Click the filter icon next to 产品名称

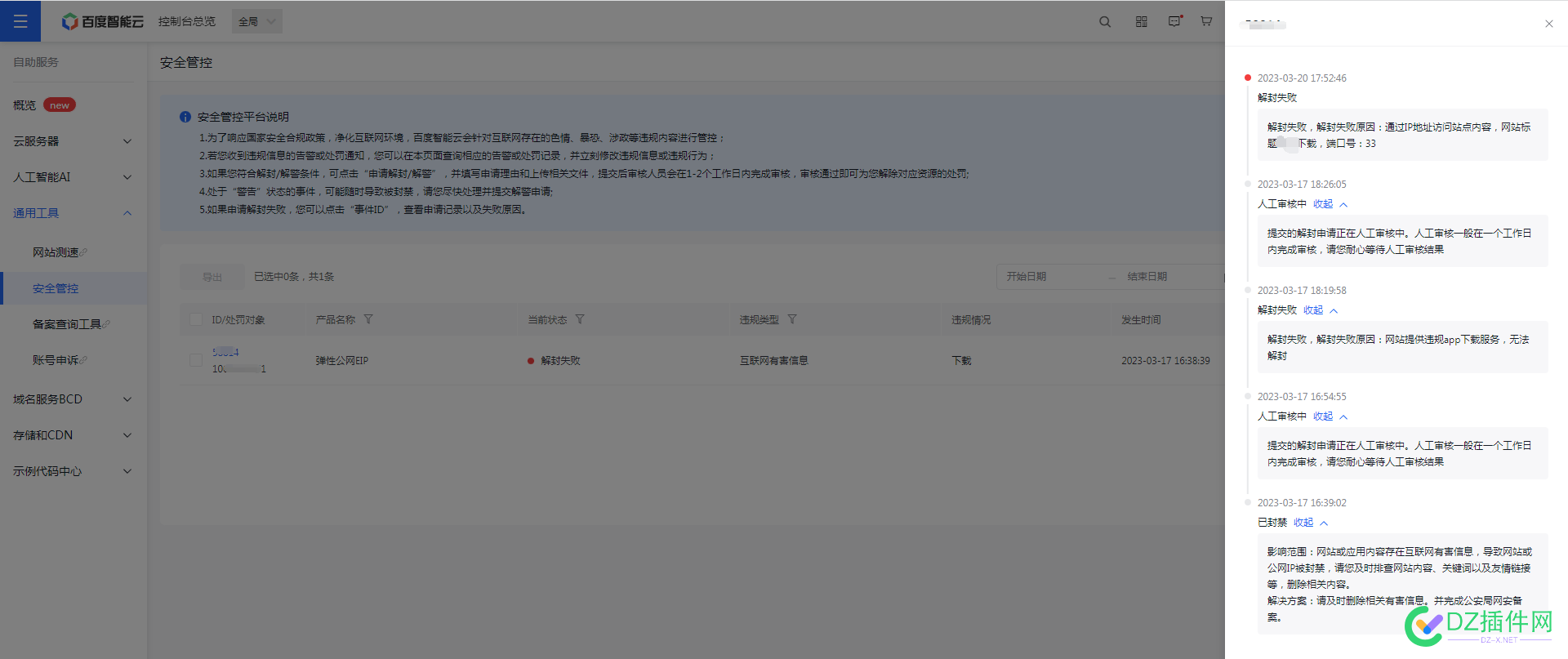(x=368, y=319)
